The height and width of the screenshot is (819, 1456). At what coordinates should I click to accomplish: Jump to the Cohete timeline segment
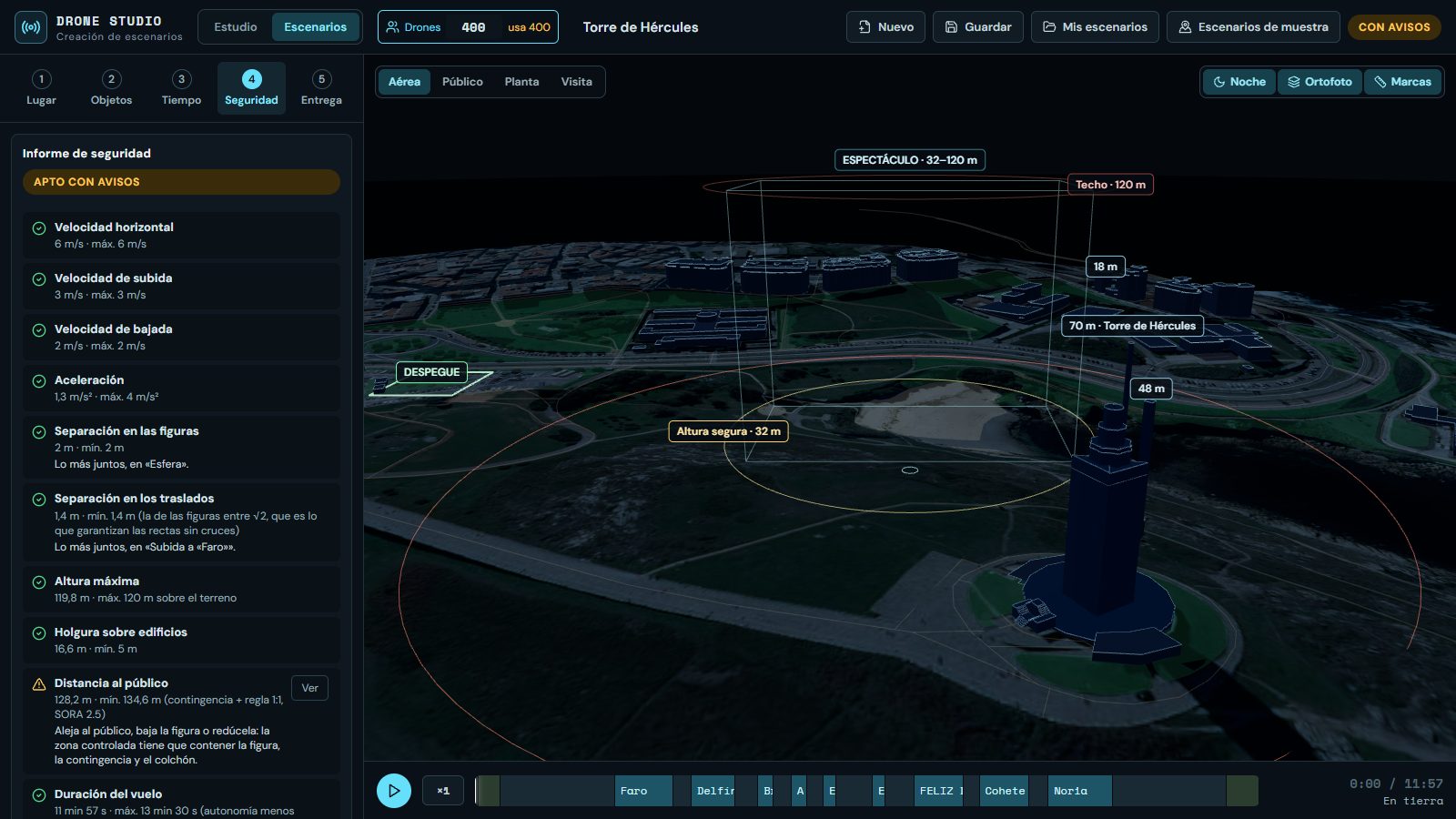tap(1005, 791)
